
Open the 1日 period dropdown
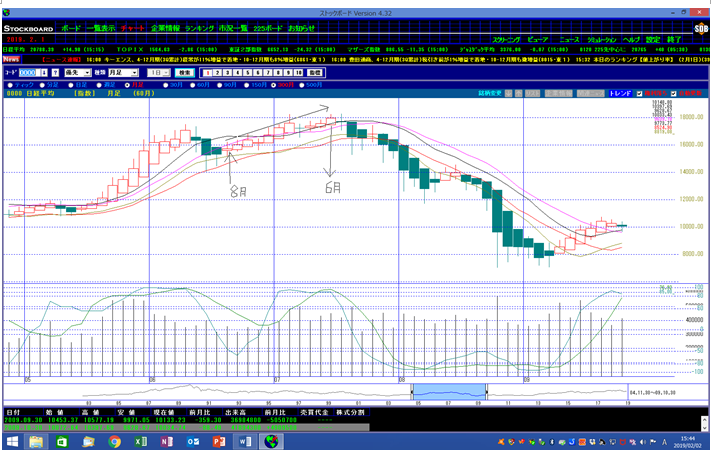(158, 73)
